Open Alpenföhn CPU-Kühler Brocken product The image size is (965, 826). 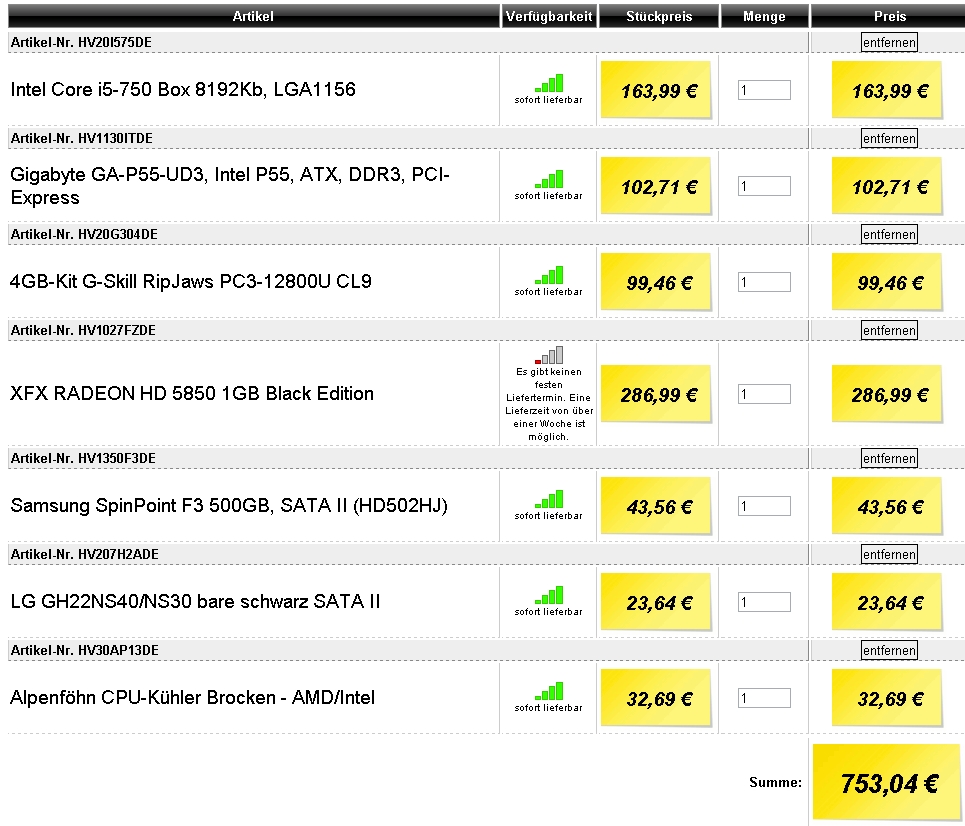(193, 698)
